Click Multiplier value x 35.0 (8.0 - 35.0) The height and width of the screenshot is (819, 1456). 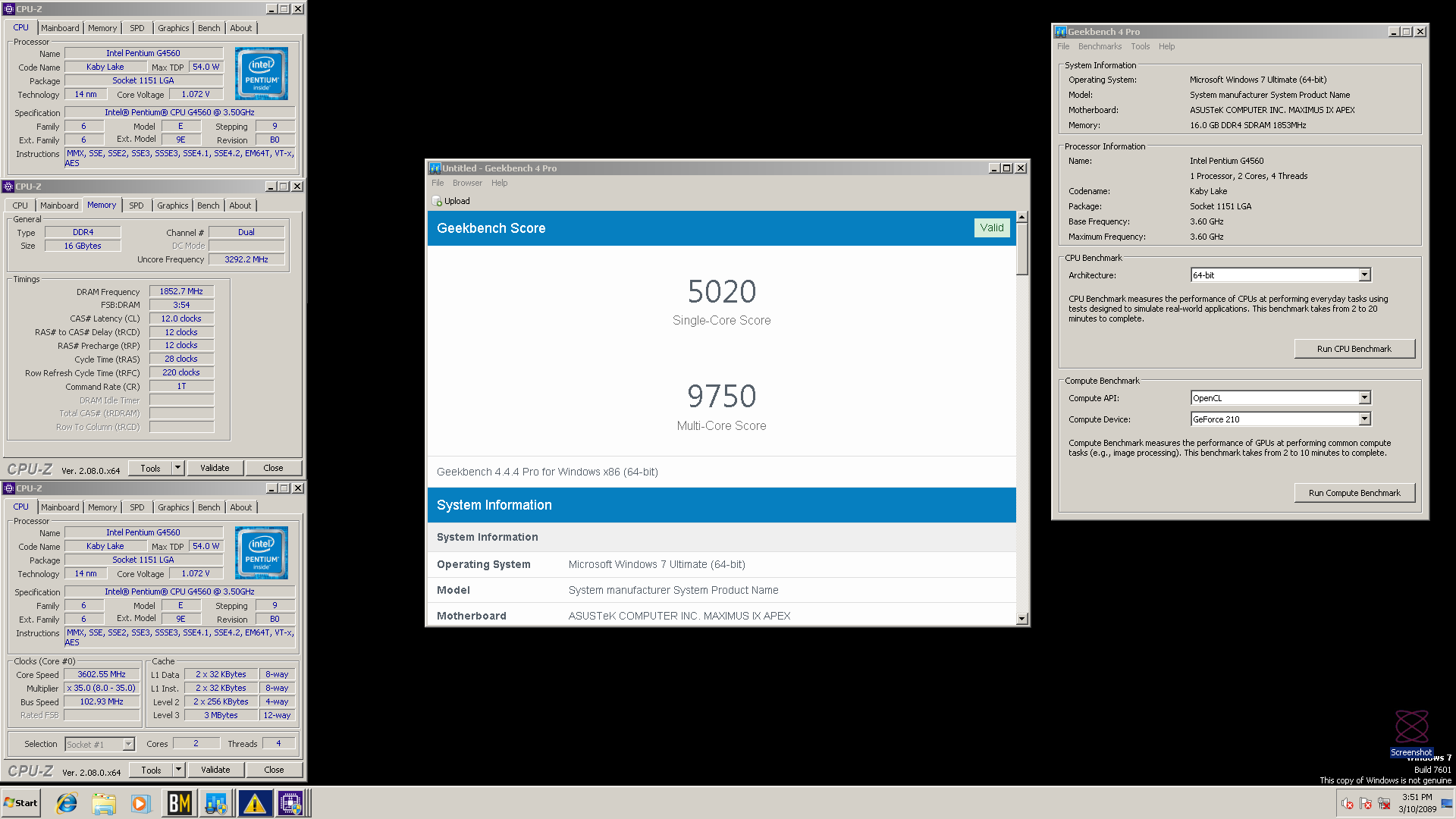102,688
